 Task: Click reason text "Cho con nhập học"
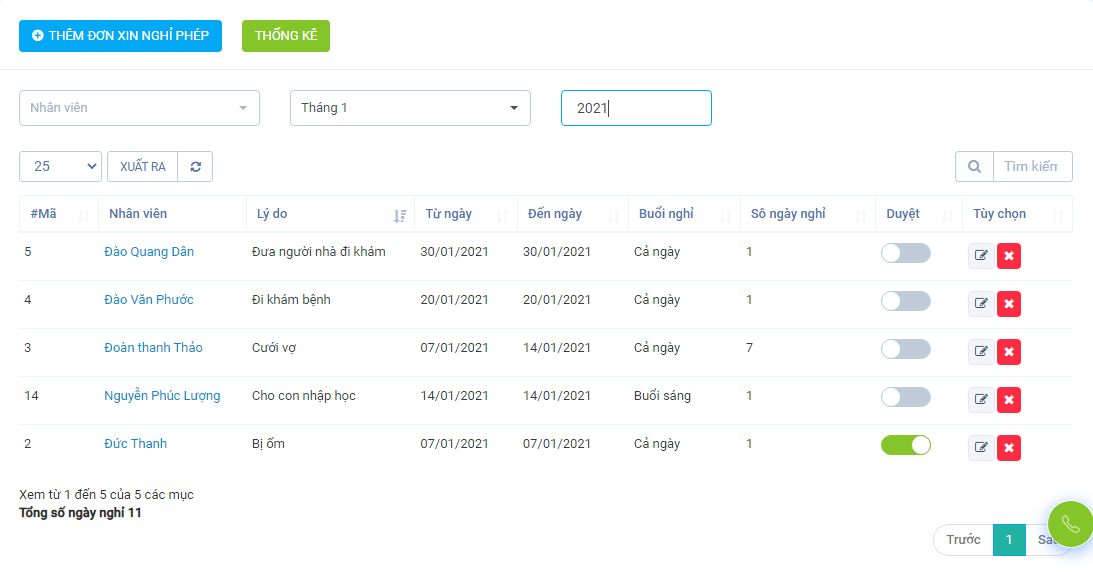pyautogui.click(x=304, y=396)
